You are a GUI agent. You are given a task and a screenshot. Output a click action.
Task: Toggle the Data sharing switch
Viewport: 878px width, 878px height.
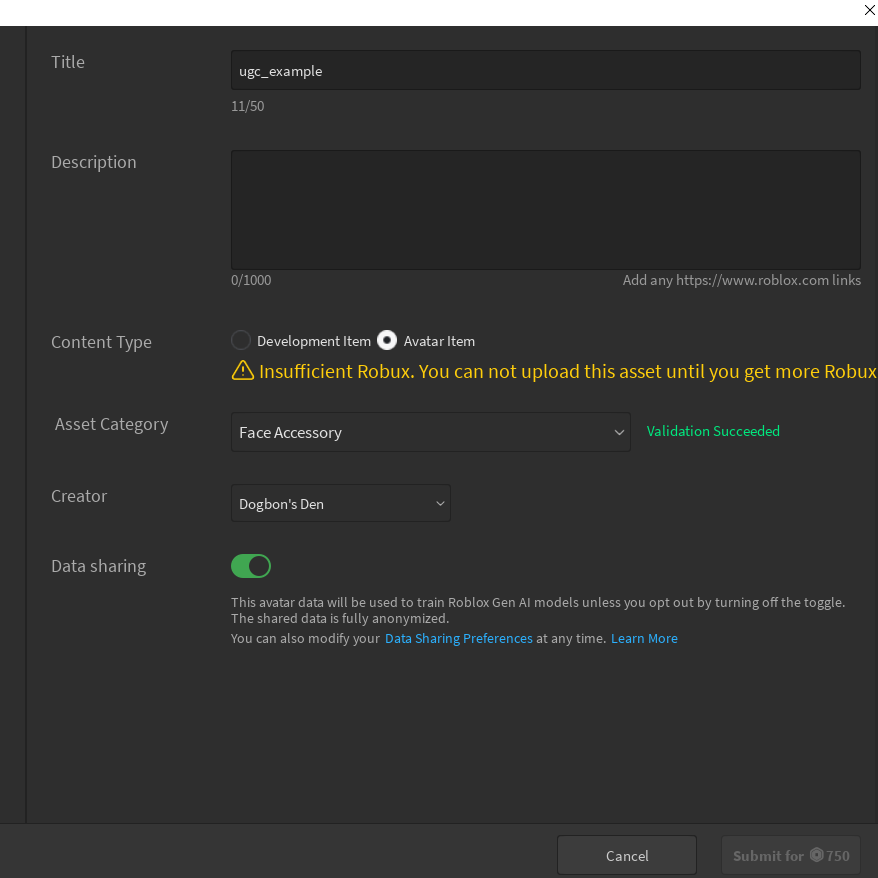point(251,566)
